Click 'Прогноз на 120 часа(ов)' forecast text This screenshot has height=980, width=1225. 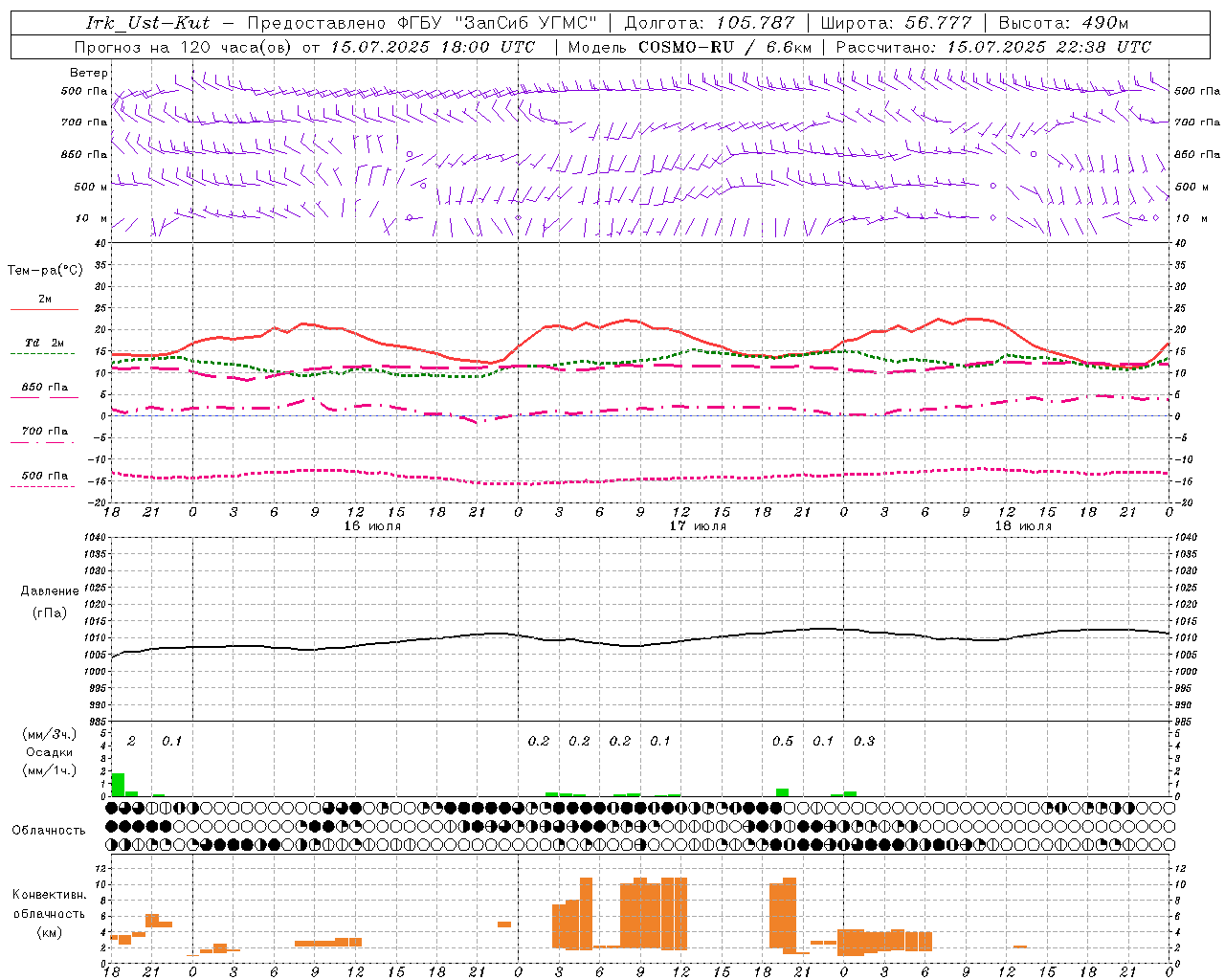(184, 47)
